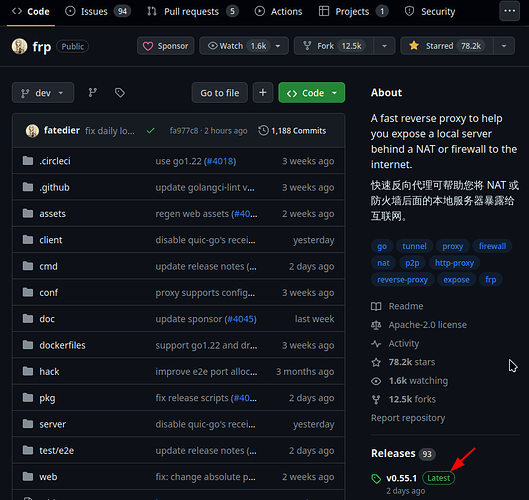Click the dockerfiles folder icon
This screenshot has width=529, height=500.
pos(28,345)
